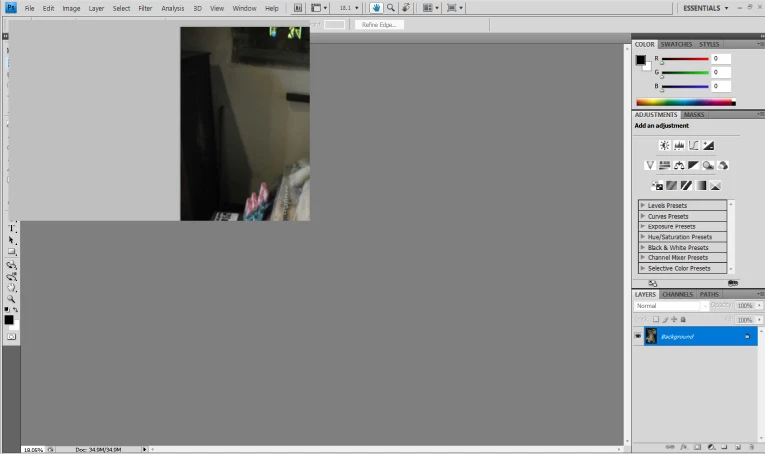765x454 pixels.
Task: Select the Type tool
Action: click(x=11, y=228)
